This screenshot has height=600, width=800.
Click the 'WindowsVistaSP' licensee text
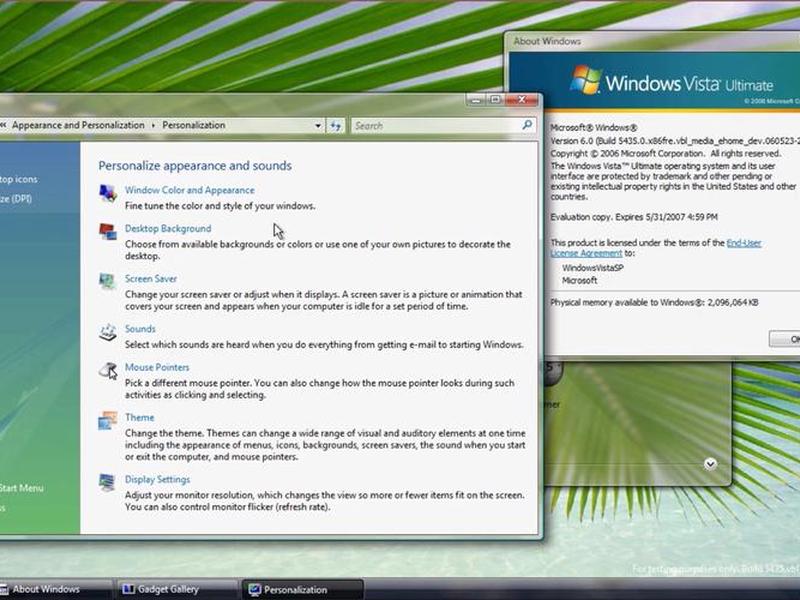592,267
